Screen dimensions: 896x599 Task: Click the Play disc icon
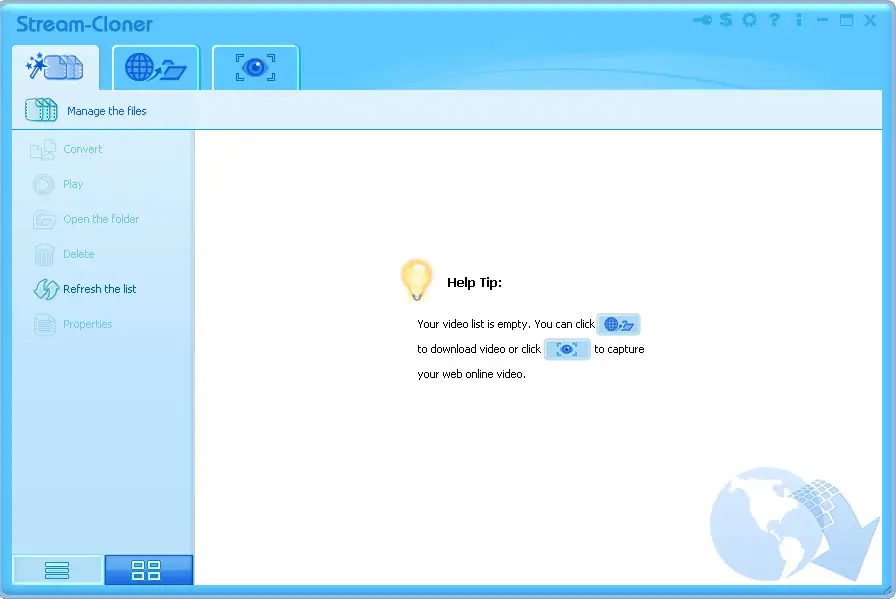click(x=43, y=185)
